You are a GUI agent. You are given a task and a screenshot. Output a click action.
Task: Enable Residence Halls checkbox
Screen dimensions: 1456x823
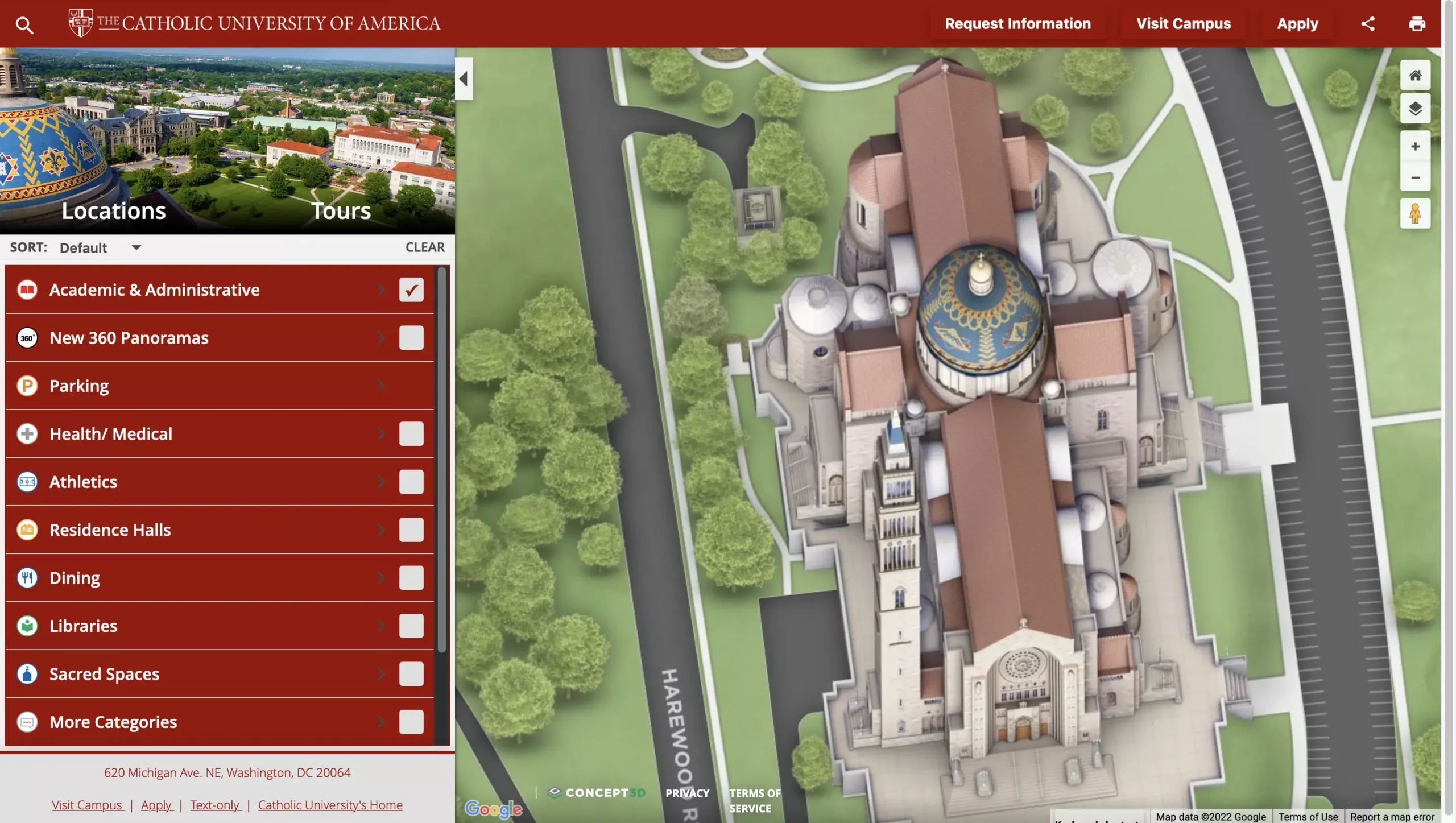pos(411,530)
